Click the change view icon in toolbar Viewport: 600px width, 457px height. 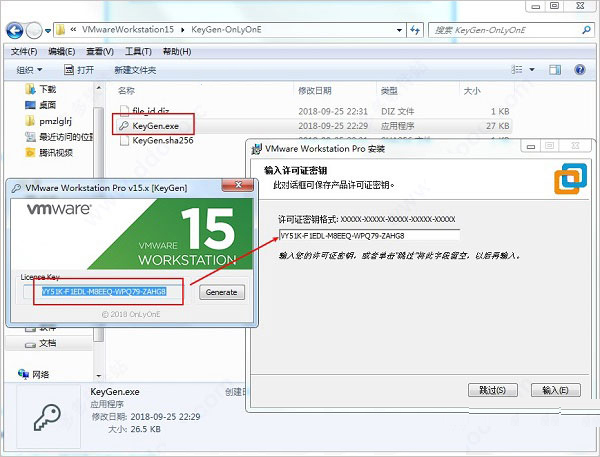(x=517, y=70)
